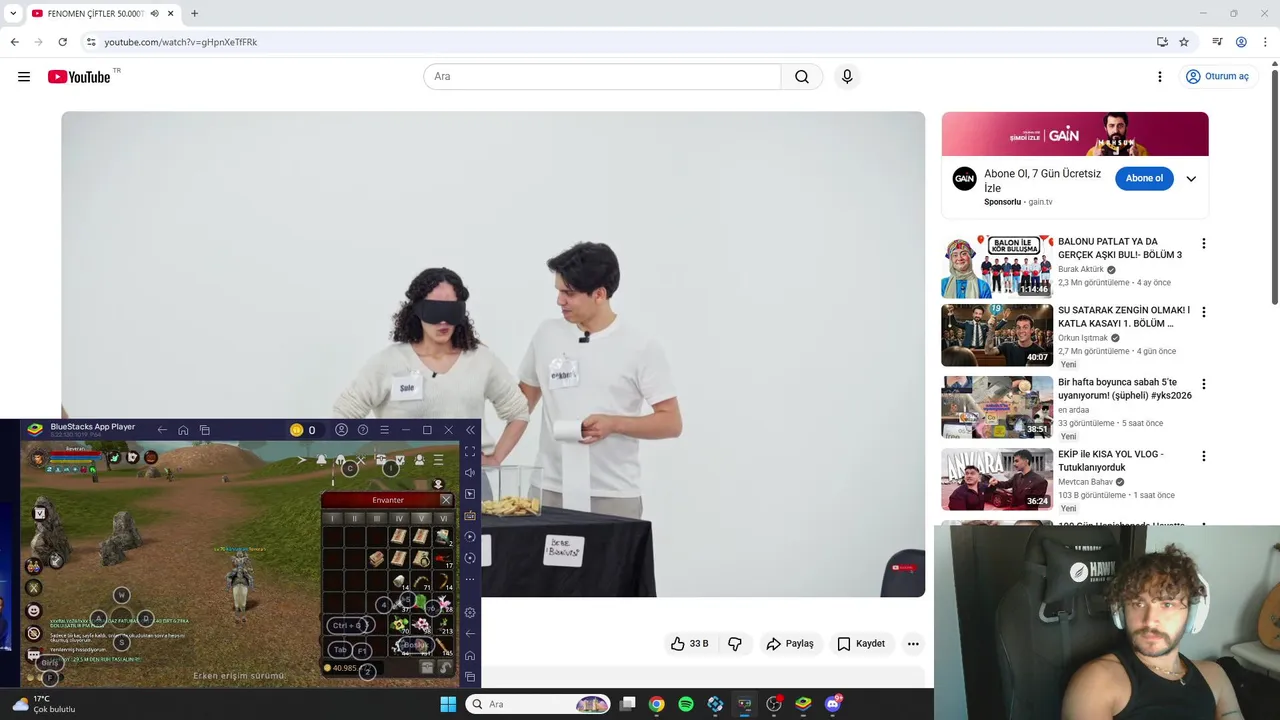Open Chrome media control icon in toolbar

(x=1217, y=42)
